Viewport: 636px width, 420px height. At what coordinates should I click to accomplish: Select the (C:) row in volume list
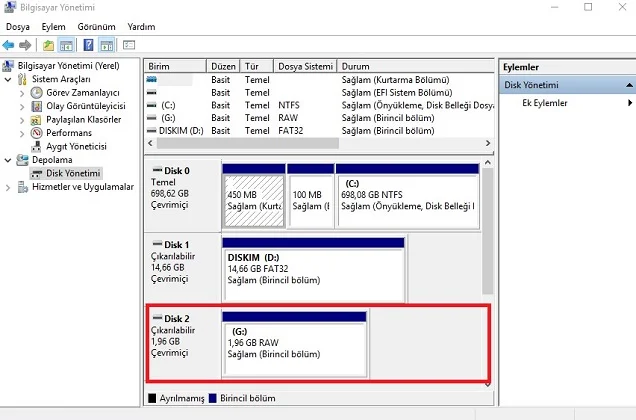coord(319,106)
